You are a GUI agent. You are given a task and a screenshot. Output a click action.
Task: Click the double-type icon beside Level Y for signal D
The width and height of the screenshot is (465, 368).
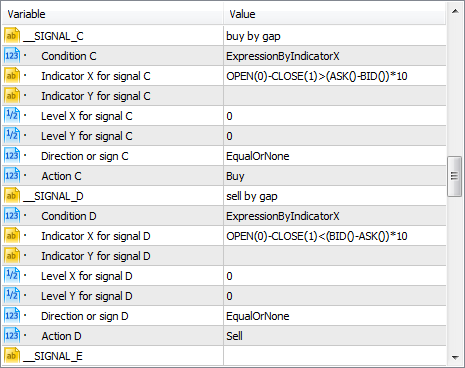click(12, 296)
